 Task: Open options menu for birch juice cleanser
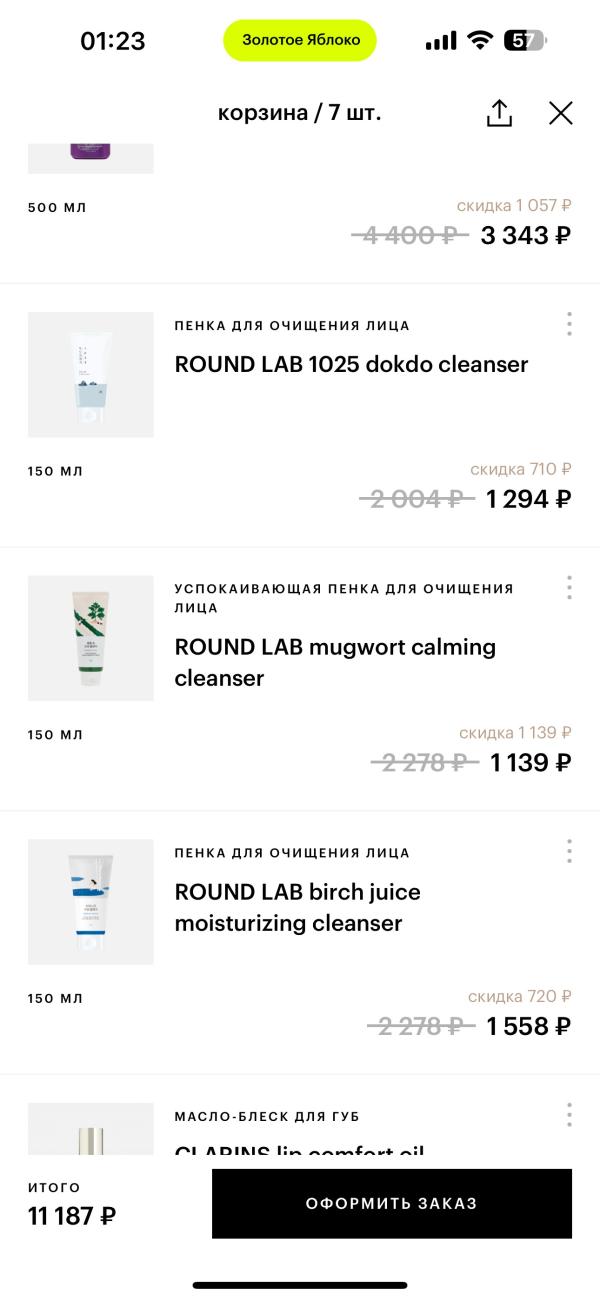click(x=569, y=852)
